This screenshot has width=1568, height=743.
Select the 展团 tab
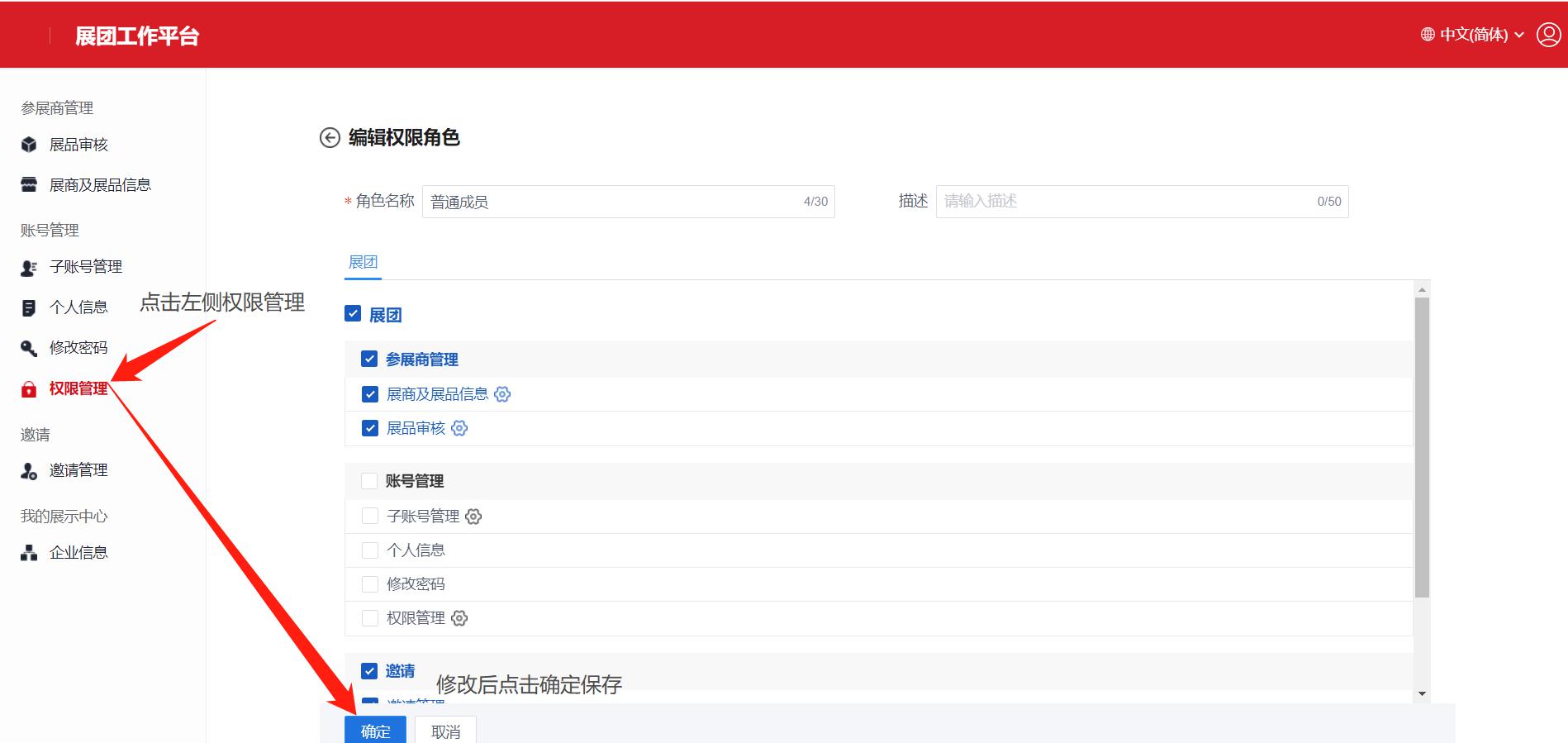coord(363,262)
